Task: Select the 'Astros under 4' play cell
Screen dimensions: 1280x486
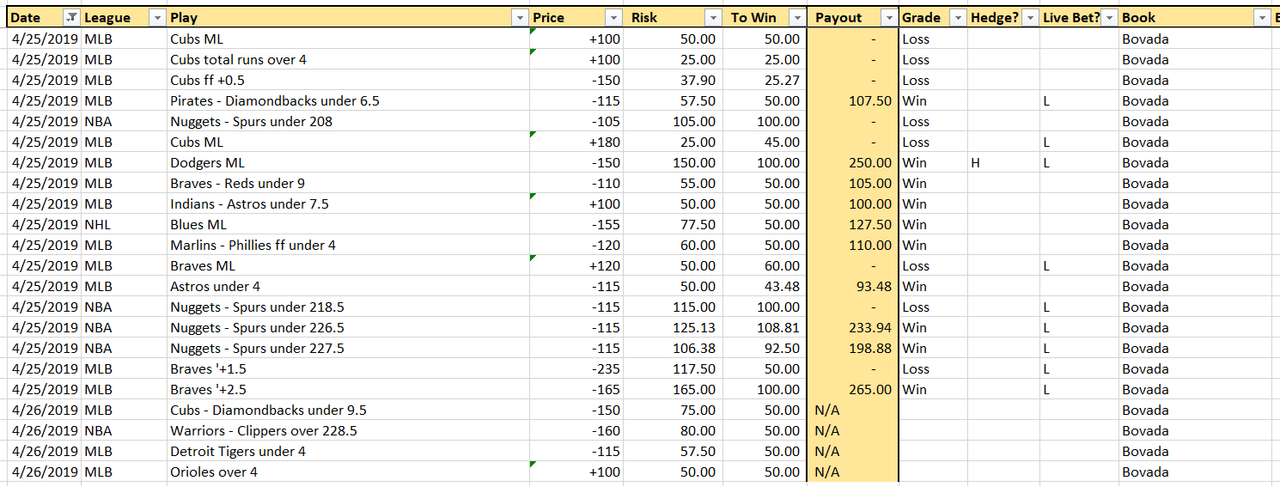Action: pyautogui.click(x=348, y=287)
